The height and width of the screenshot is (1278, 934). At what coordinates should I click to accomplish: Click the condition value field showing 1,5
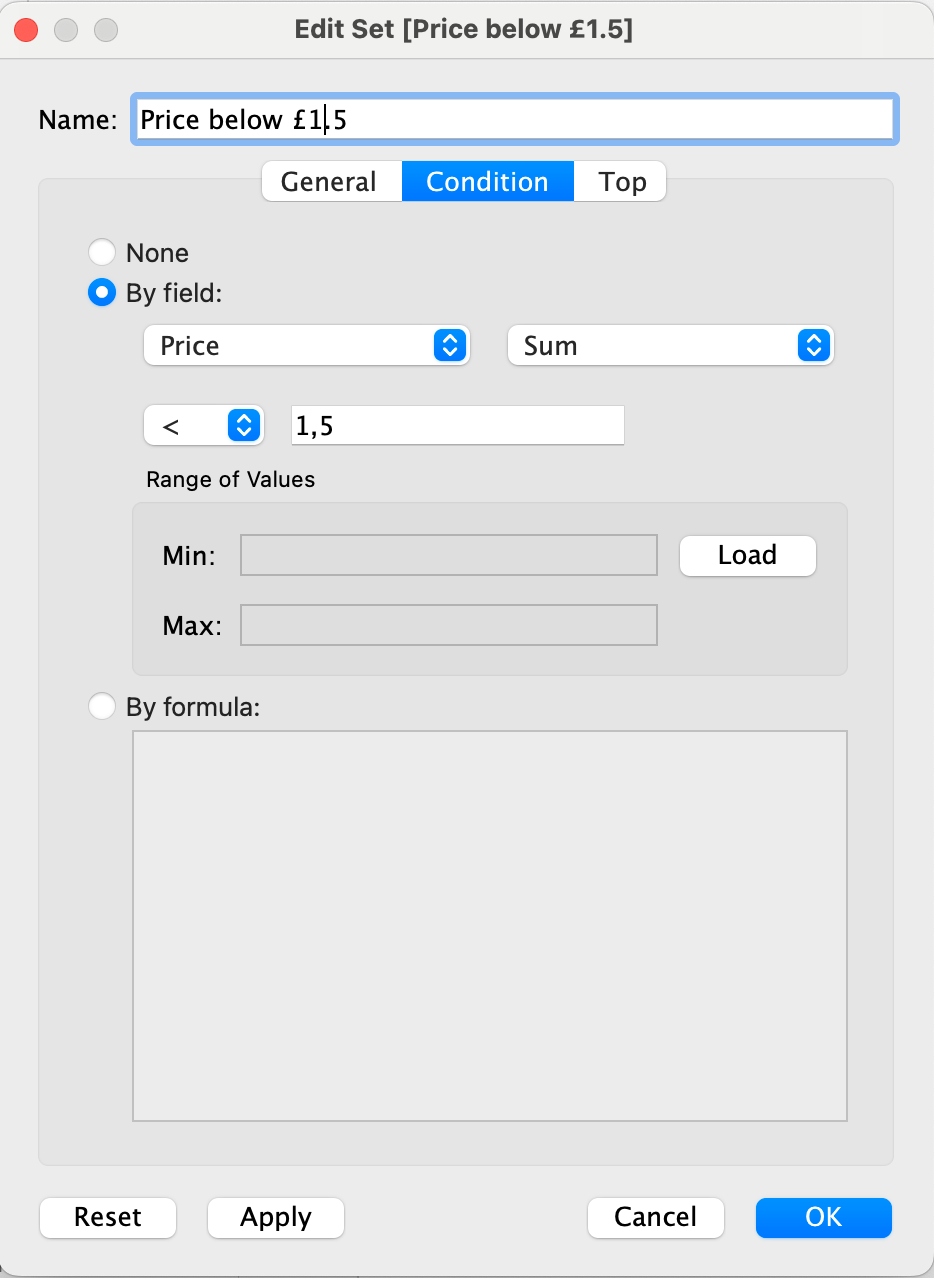[x=458, y=426]
